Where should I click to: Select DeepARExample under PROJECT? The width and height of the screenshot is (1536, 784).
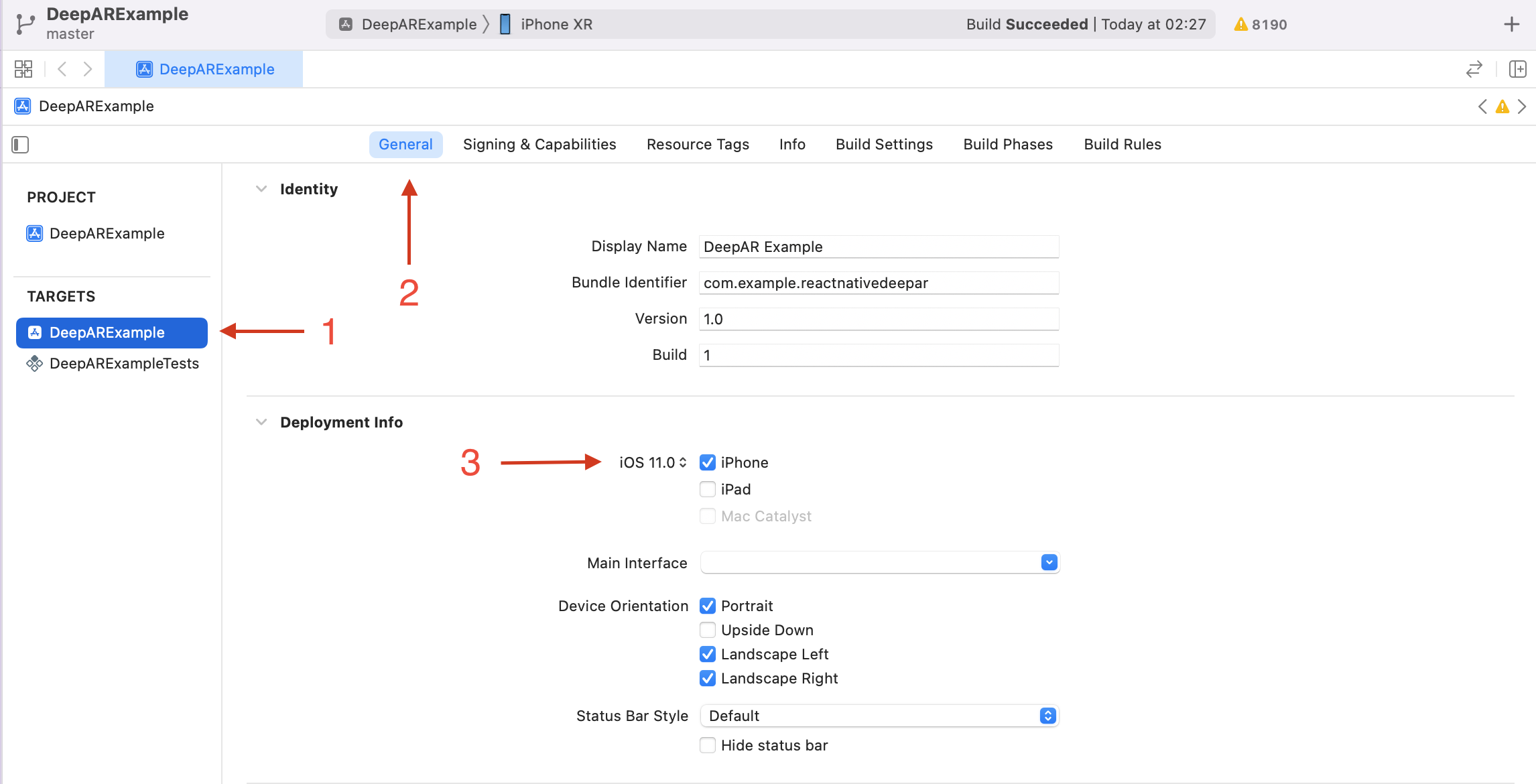point(107,233)
